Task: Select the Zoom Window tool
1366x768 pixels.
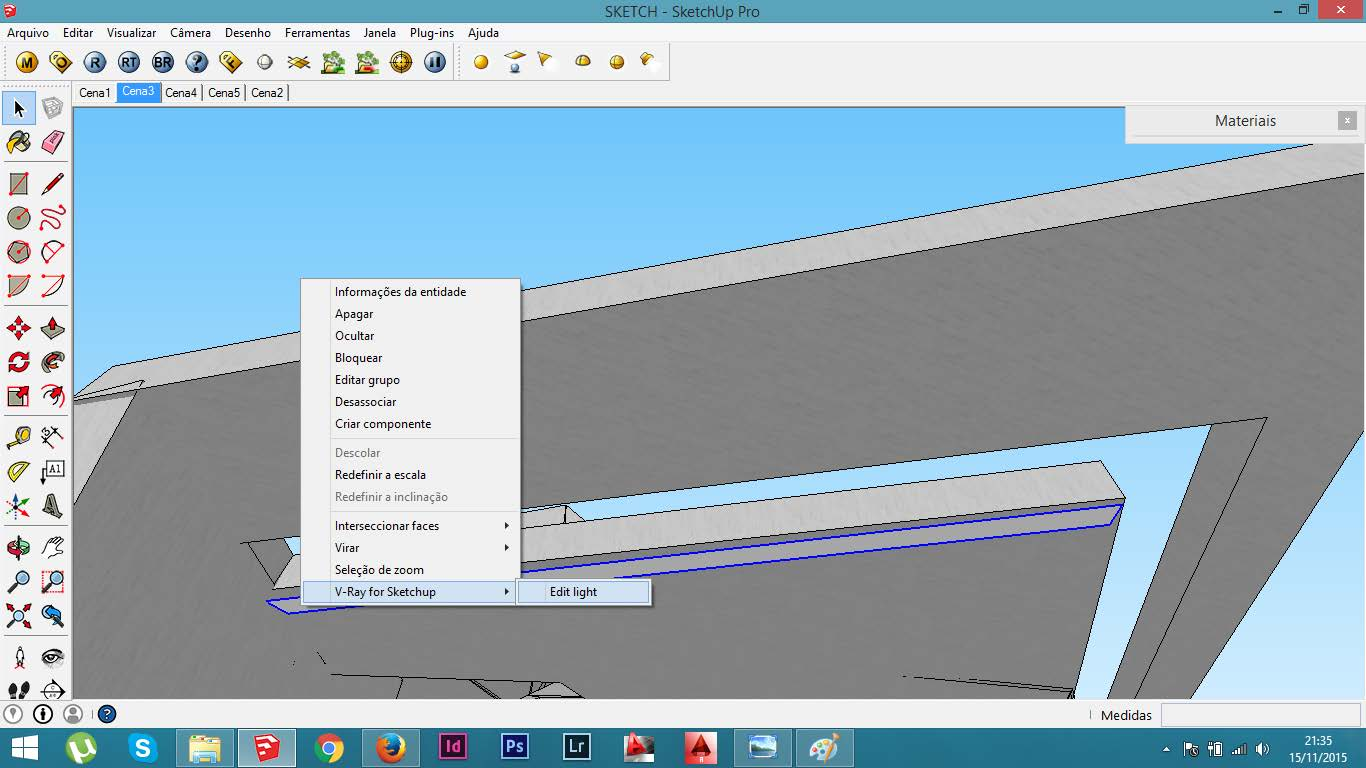Action: (53, 581)
